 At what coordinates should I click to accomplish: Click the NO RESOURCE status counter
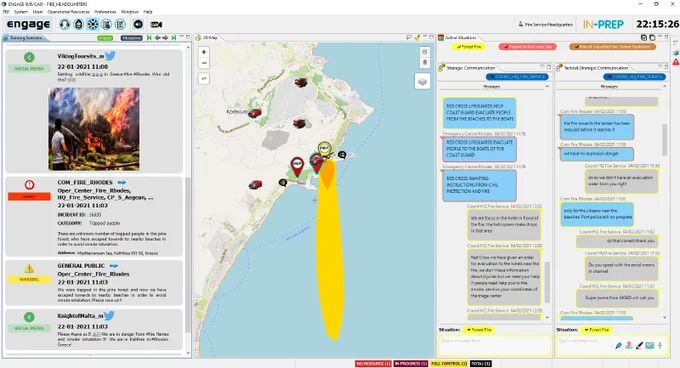pyautogui.click(x=373, y=364)
